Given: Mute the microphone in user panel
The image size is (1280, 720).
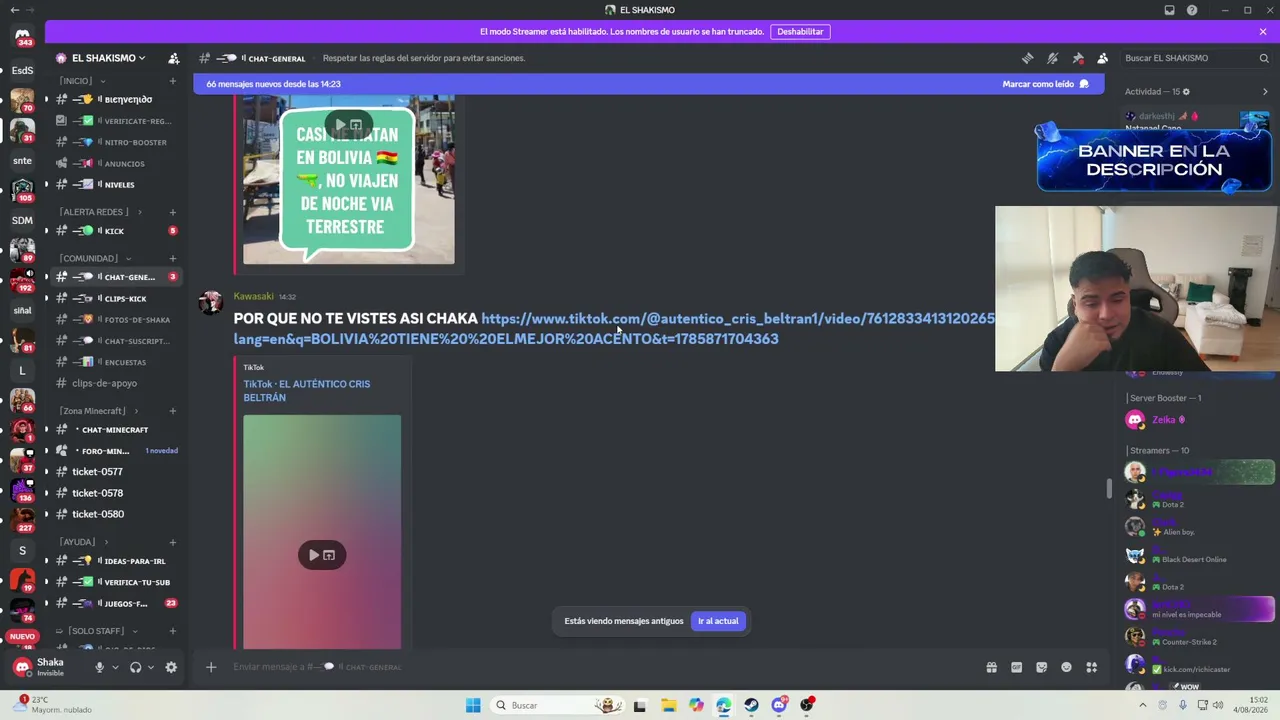Looking at the screenshot, I should pyautogui.click(x=99, y=667).
